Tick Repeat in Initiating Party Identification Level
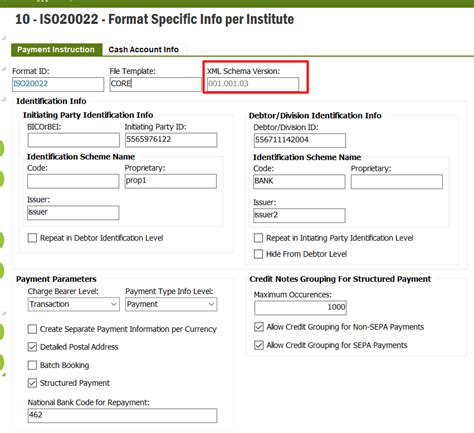Image resolution: width=474 pixels, height=433 pixels. tap(258, 238)
